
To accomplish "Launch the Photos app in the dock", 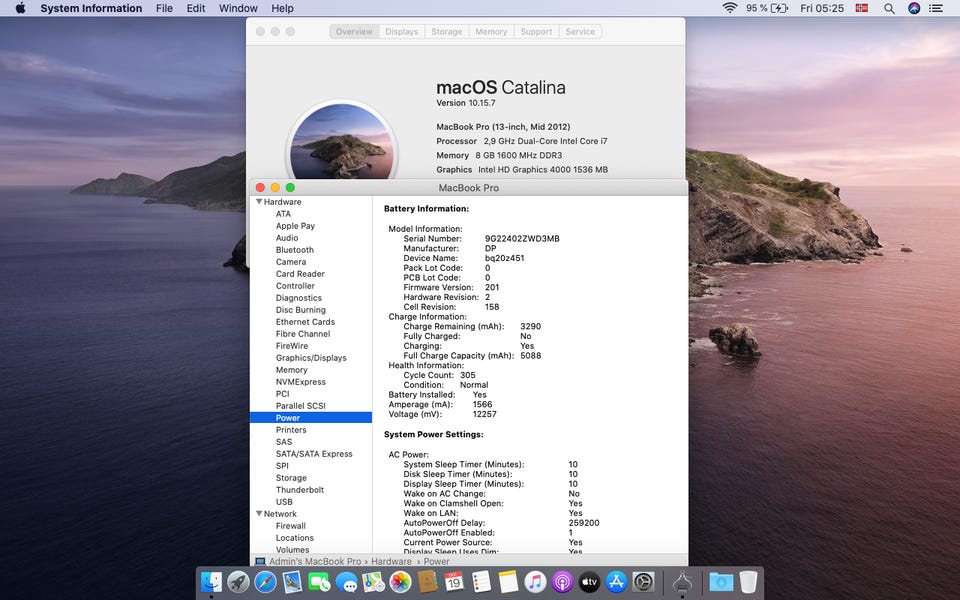I will (400, 581).
